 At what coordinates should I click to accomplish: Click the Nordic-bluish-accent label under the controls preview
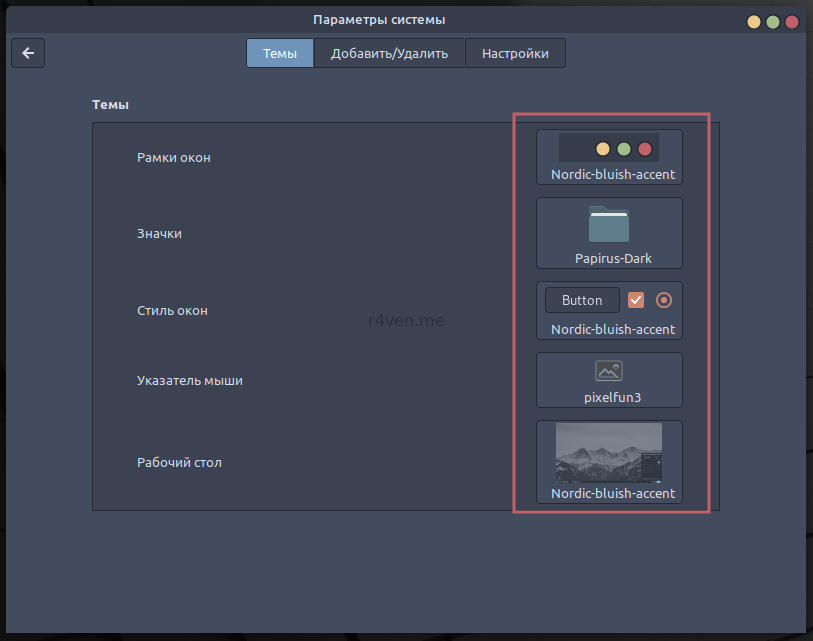pyautogui.click(x=612, y=329)
